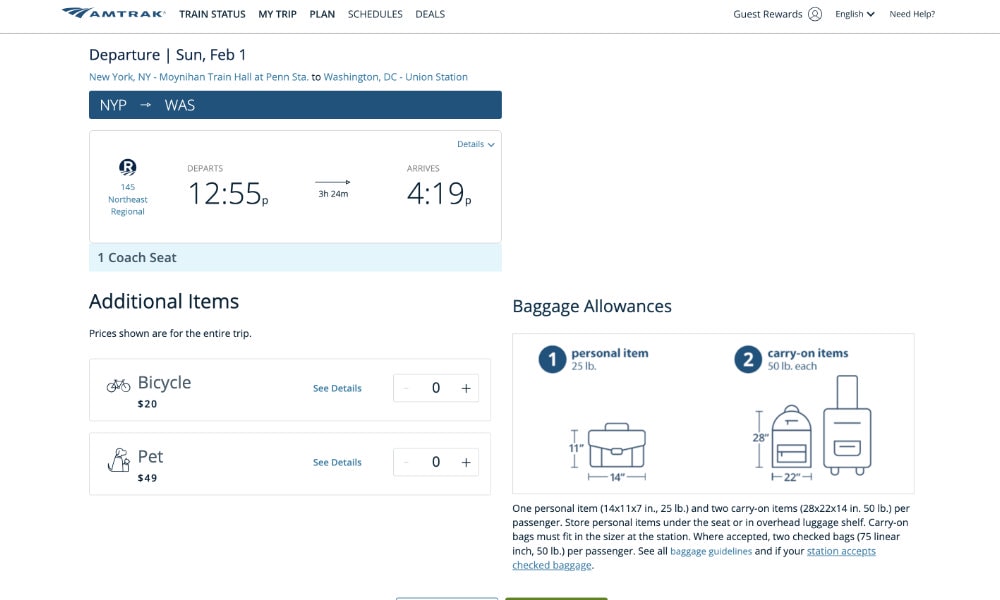
Task: Open Washington, DC Union Station link
Action: click(x=395, y=77)
